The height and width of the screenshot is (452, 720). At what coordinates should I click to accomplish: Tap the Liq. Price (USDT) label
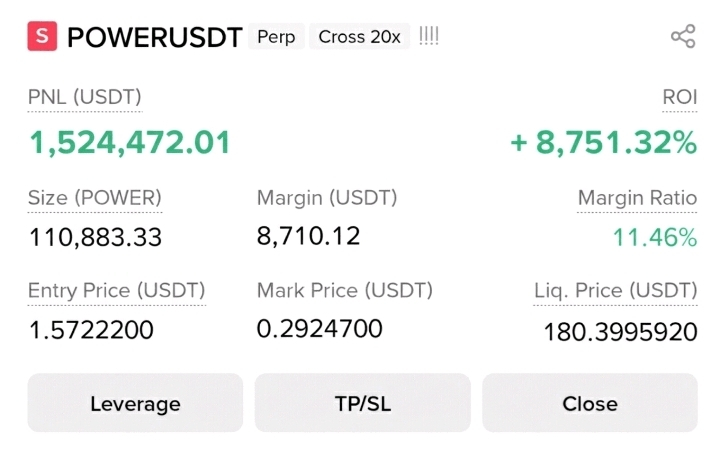coord(616,290)
